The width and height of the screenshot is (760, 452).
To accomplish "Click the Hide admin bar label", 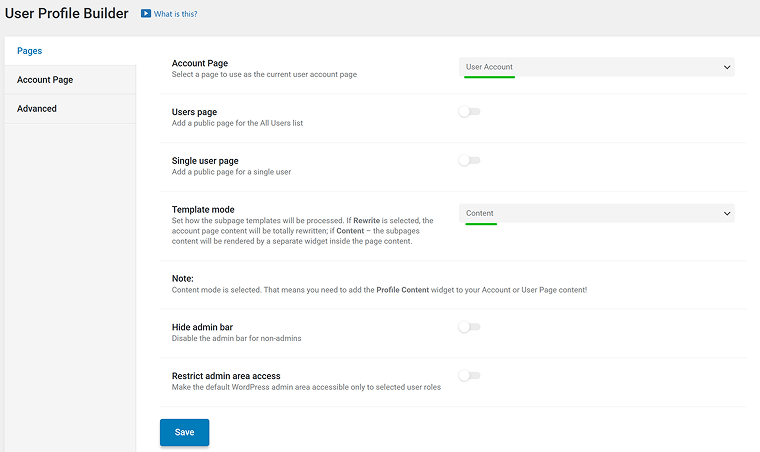I will click(x=202, y=327).
